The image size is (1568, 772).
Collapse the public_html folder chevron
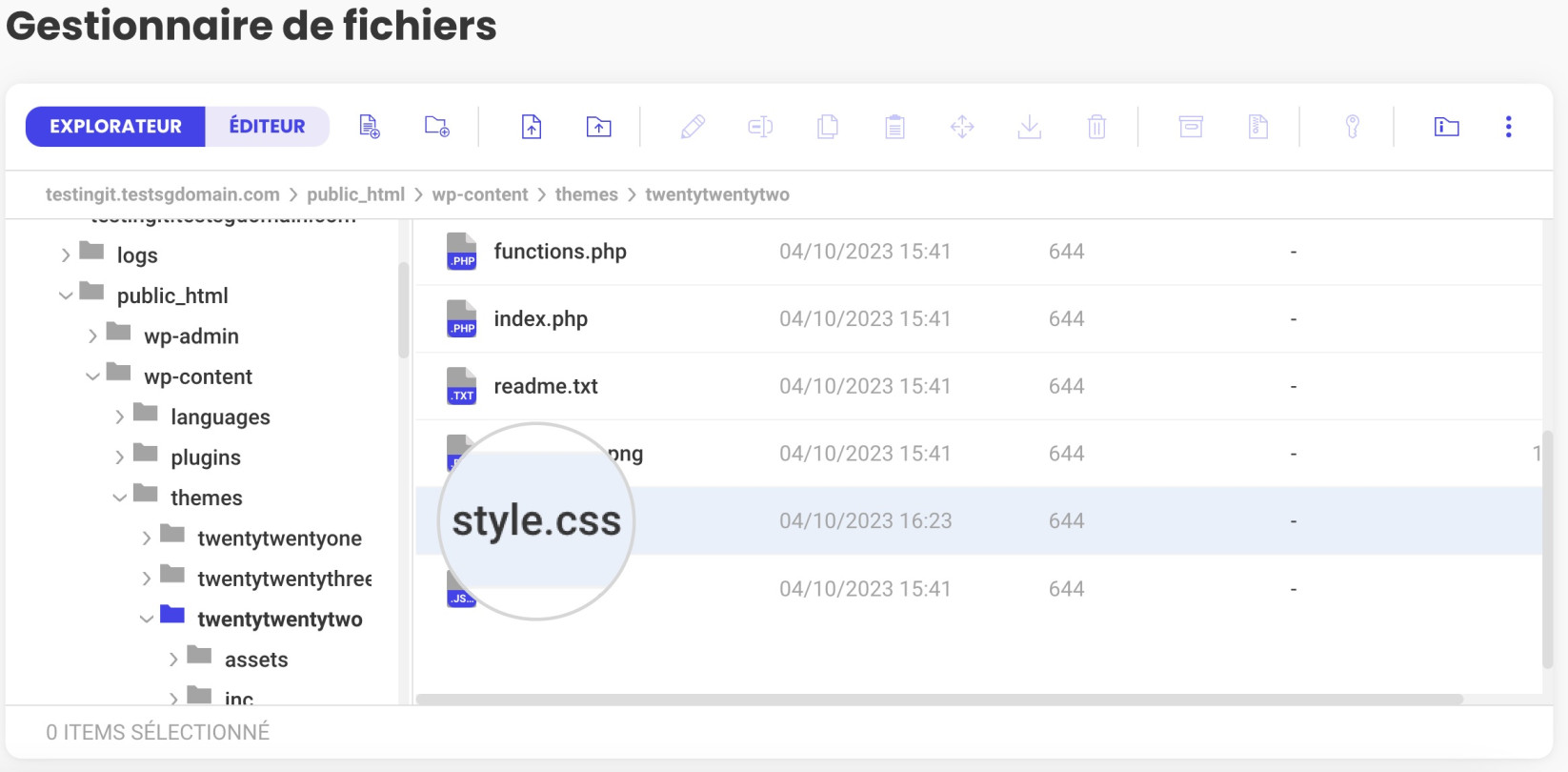(66, 295)
